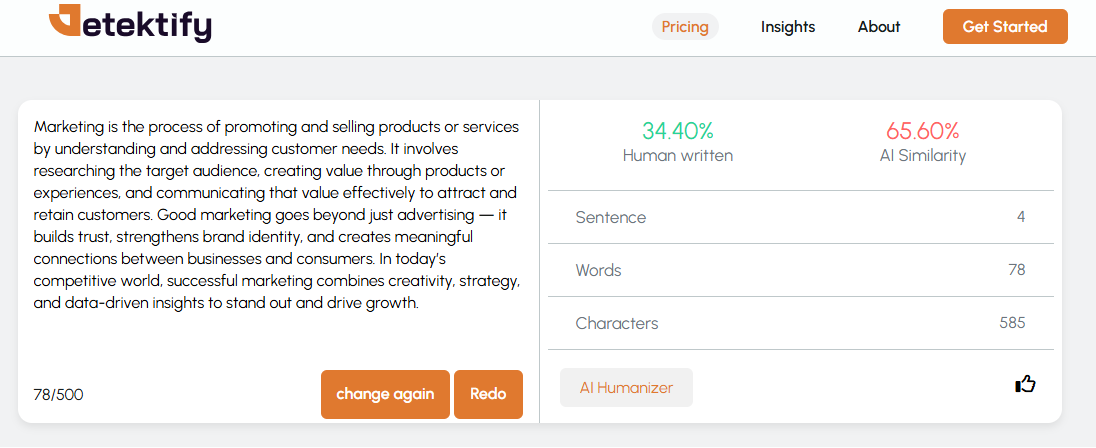Click the AI Similarity label

923,155
